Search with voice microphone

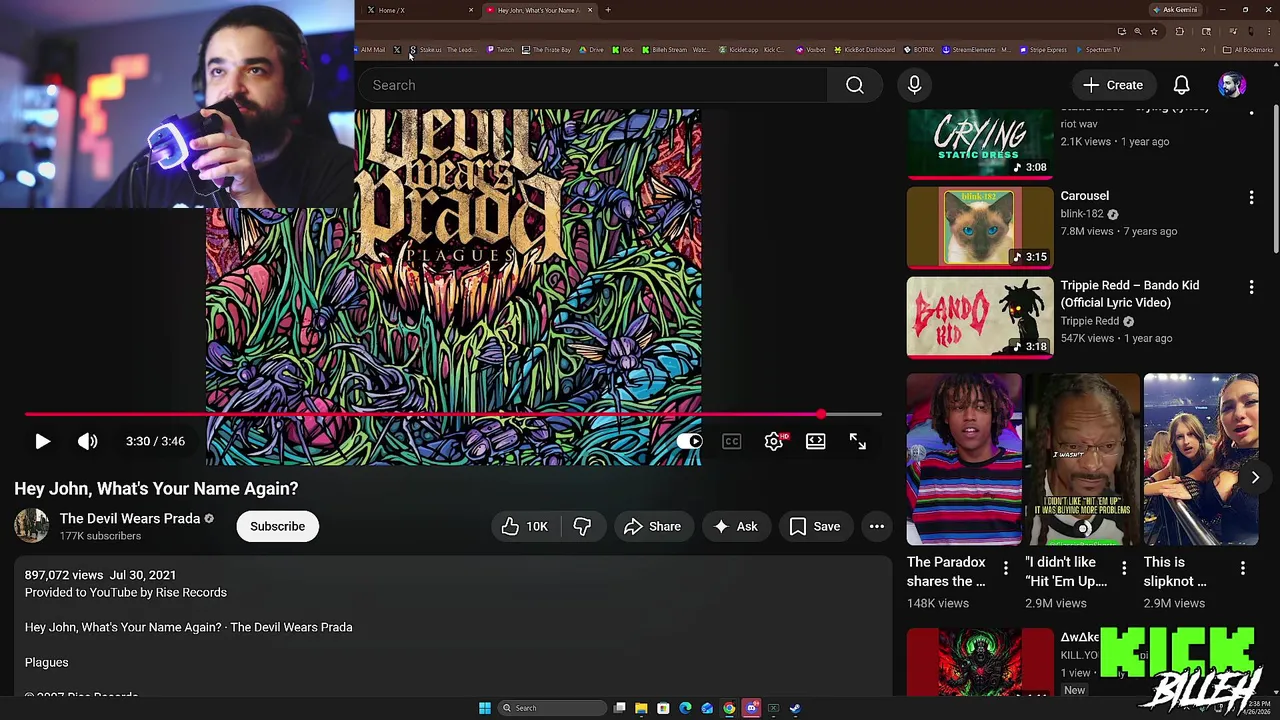point(914,85)
